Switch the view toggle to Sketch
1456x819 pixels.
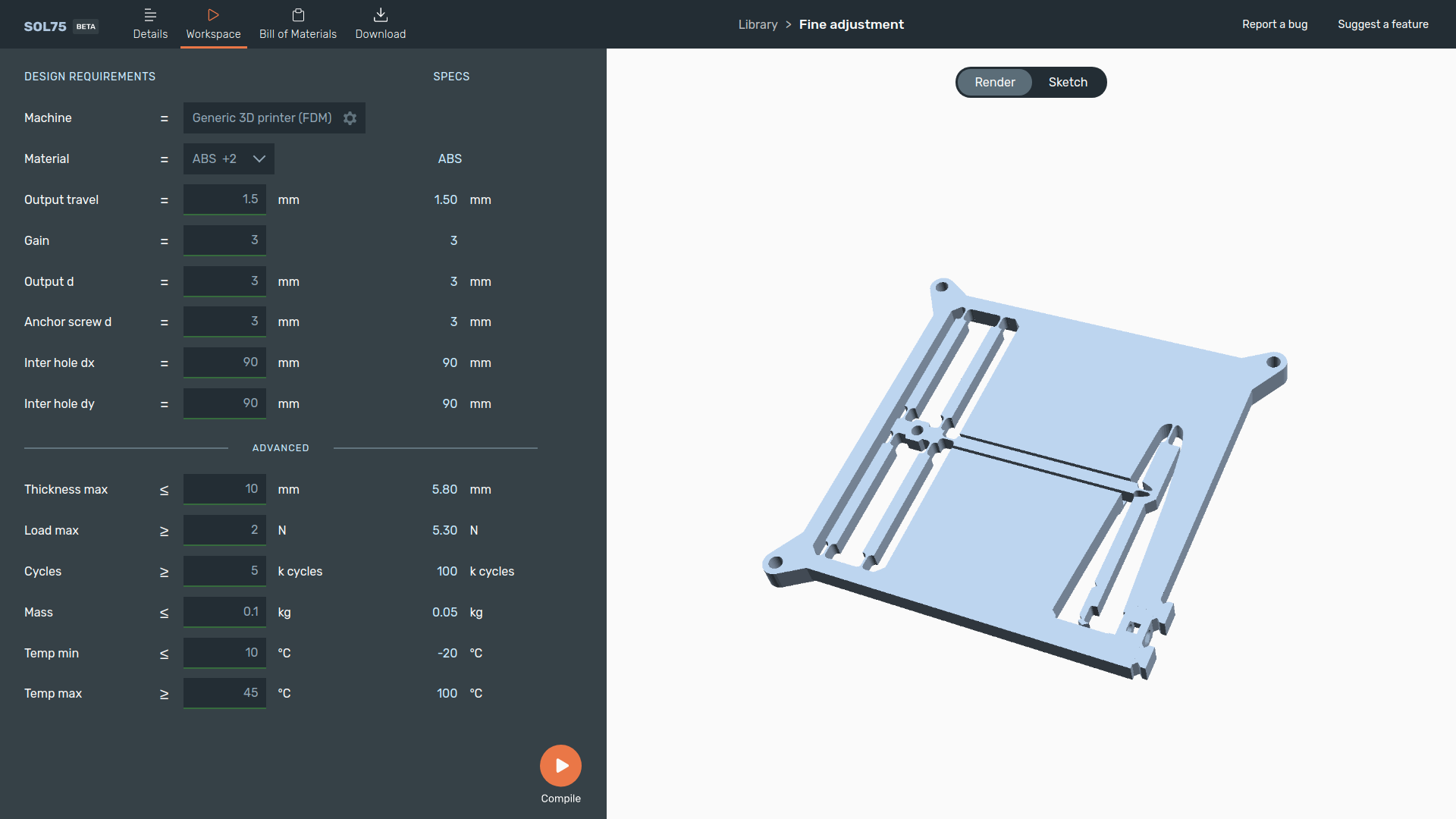pyautogui.click(x=1068, y=82)
